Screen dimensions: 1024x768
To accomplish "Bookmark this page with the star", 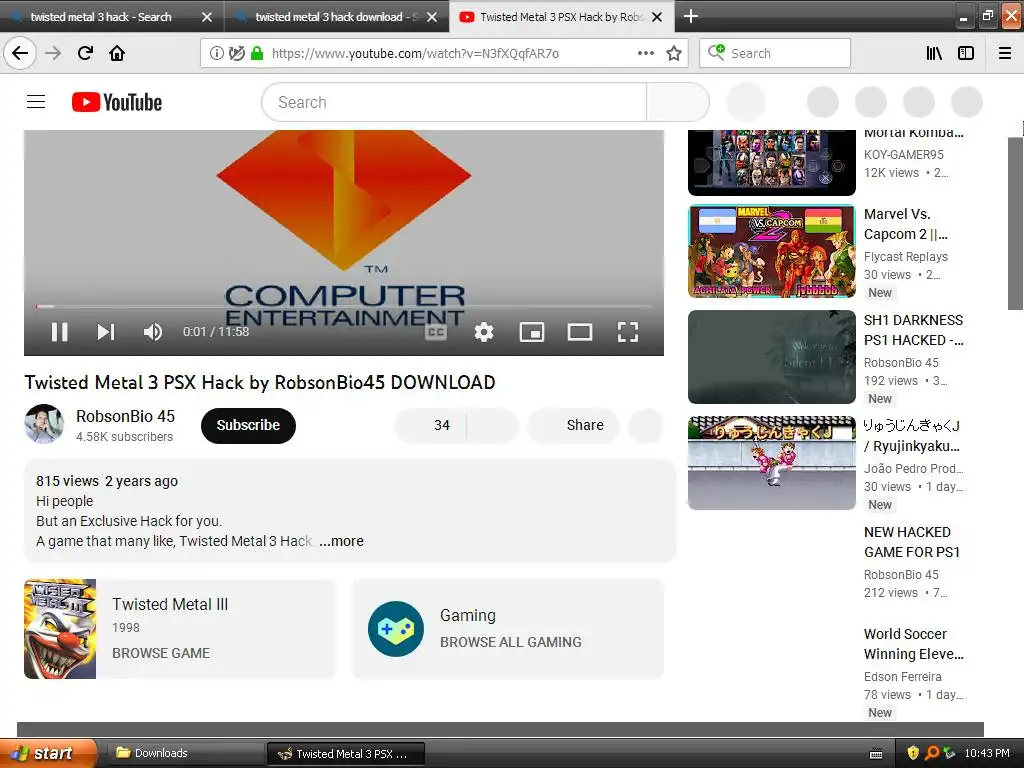I will point(674,53).
